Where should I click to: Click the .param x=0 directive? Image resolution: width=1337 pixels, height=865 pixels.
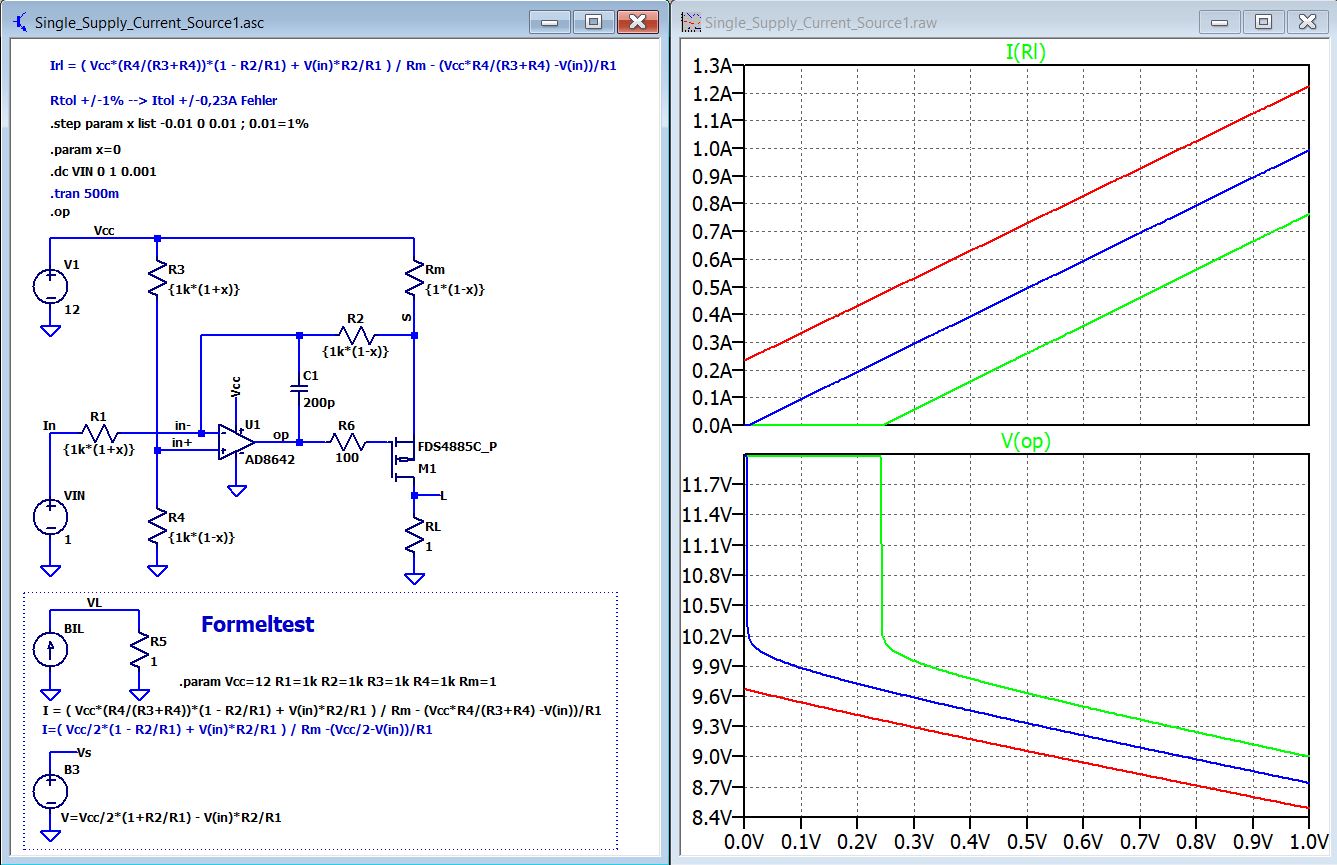84,149
